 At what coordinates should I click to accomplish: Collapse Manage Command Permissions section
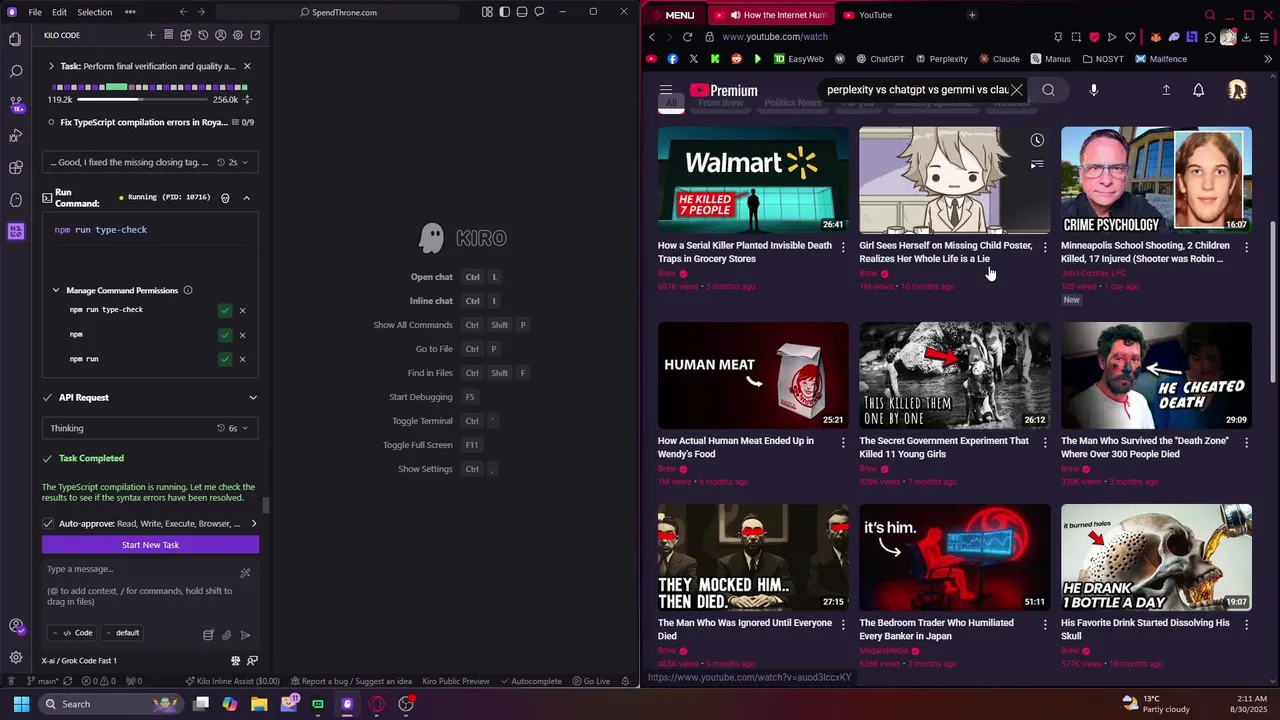56,290
